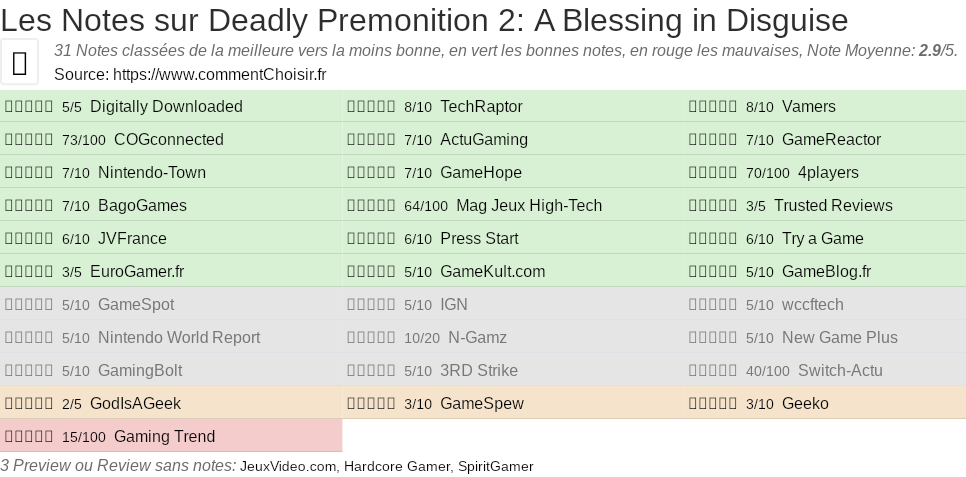
Task: Click the star rating beside Digitally Downloaded
Action: [29, 107]
